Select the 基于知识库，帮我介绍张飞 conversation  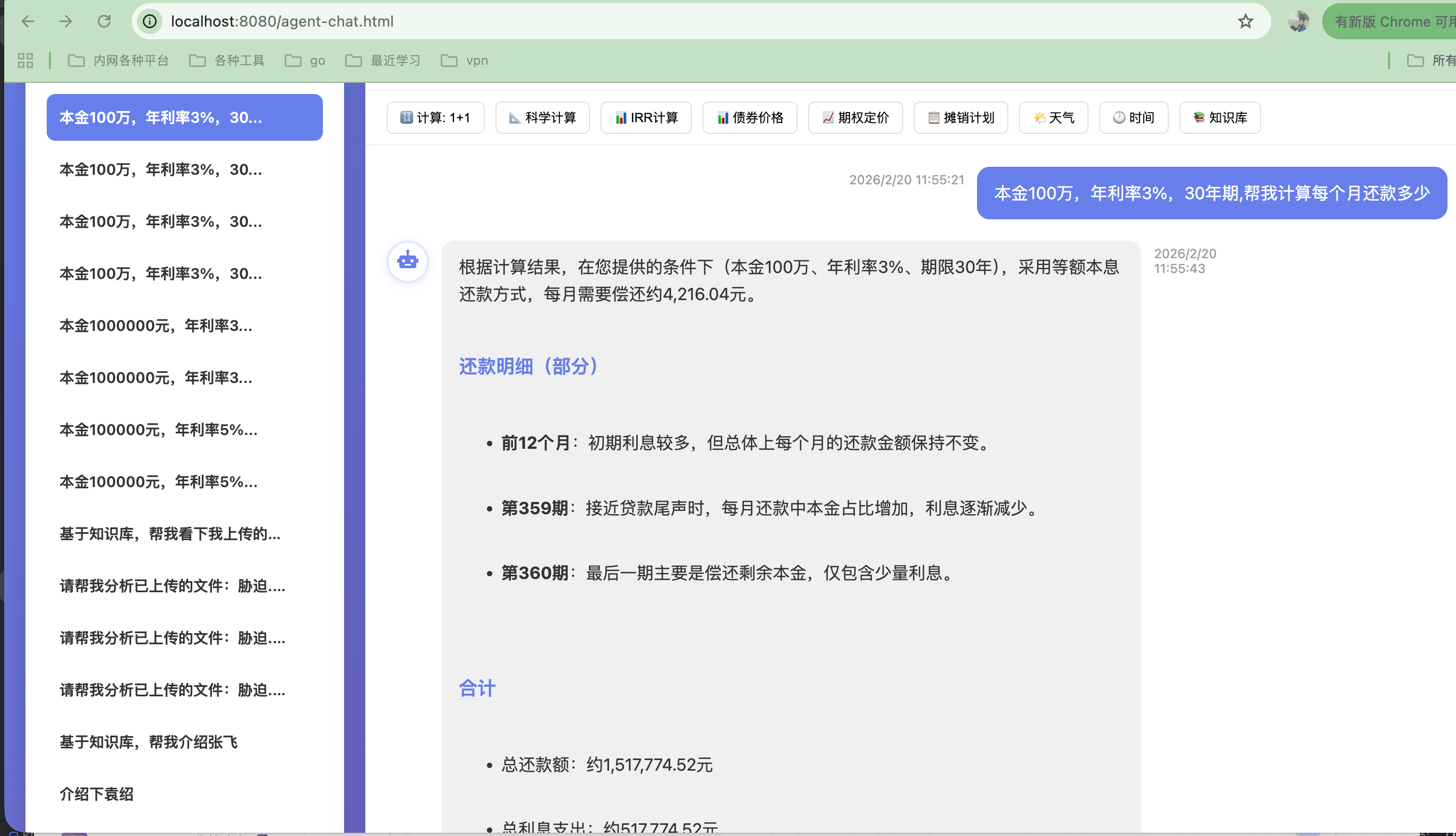149,742
